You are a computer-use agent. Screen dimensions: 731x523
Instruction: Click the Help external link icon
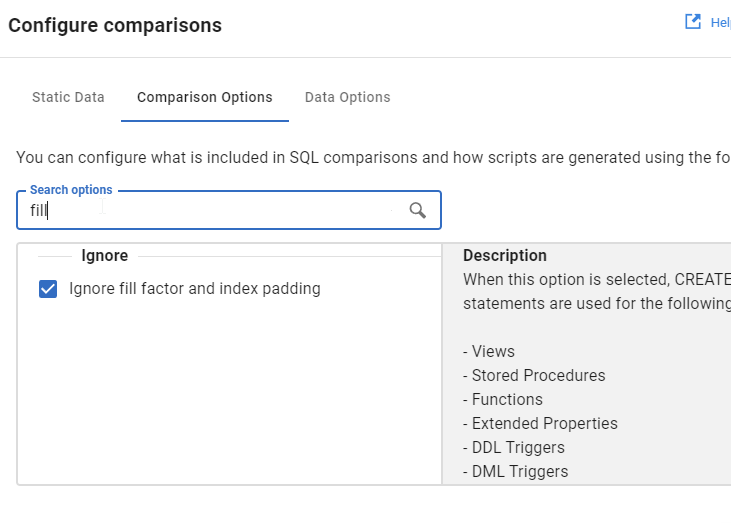(x=692, y=22)
